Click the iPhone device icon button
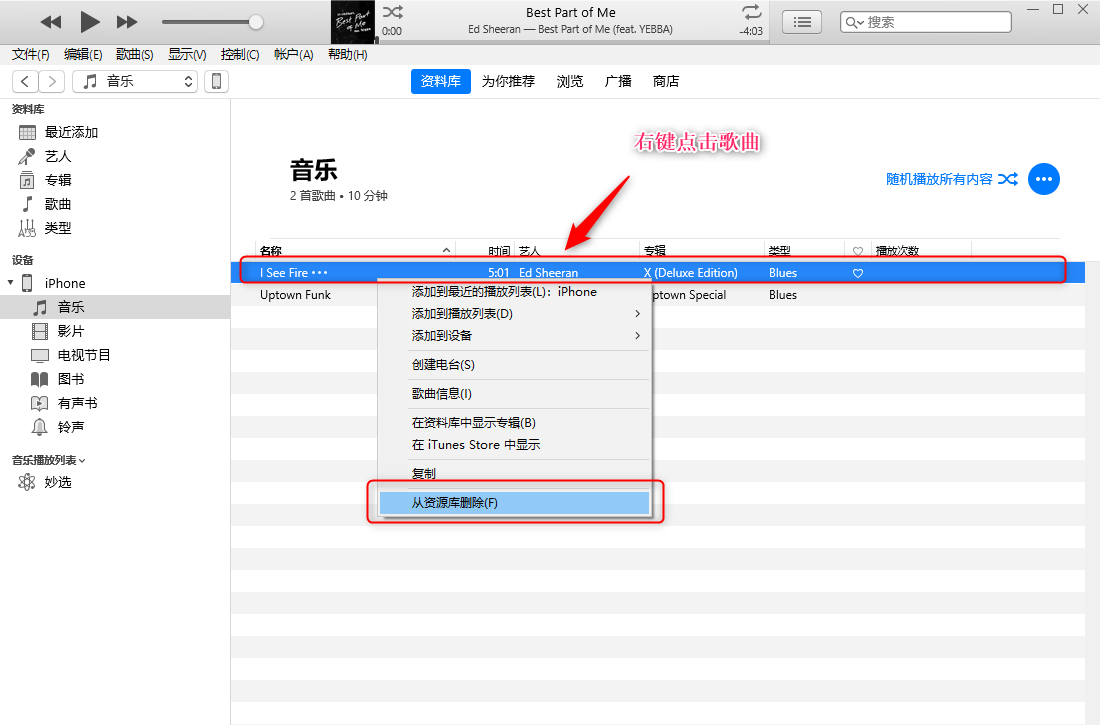 coord(217,81)
